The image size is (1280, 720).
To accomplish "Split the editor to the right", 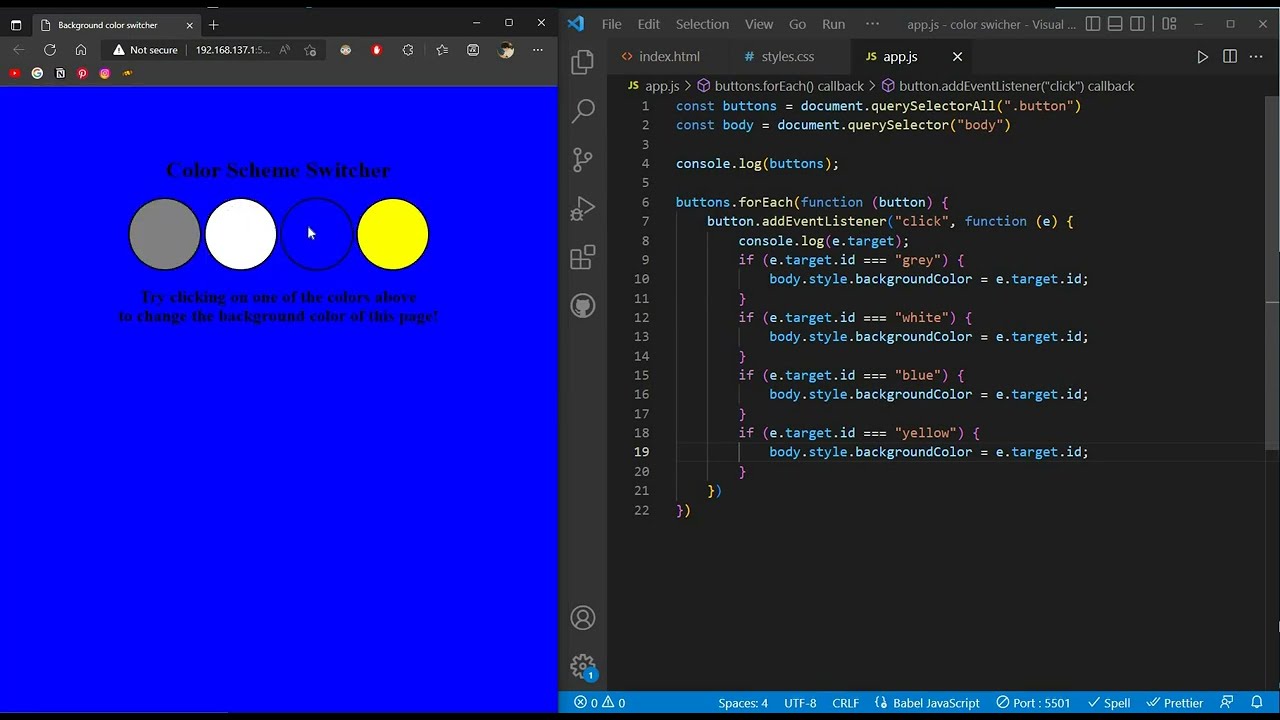I will tap(1230, 57).
